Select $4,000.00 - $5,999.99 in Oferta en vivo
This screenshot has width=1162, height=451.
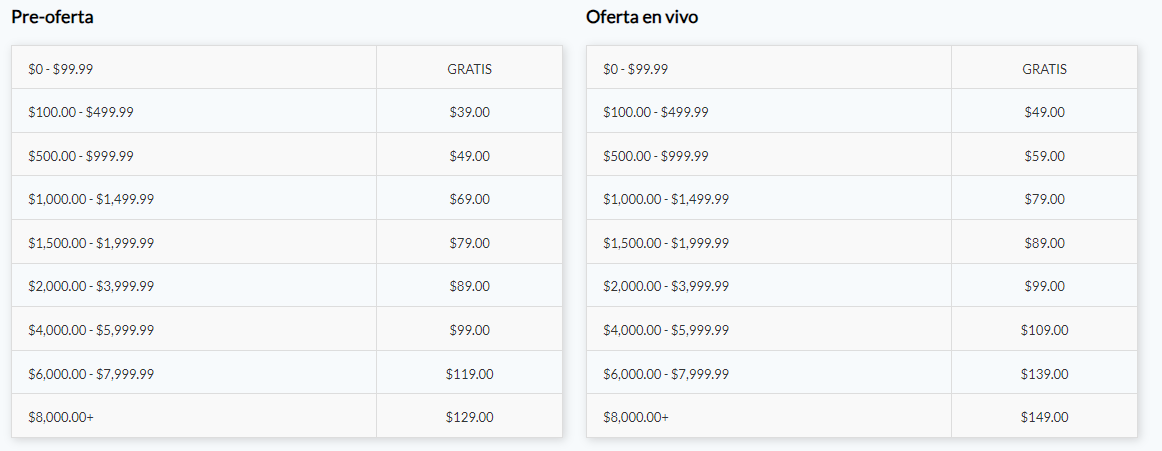point(665,330)
